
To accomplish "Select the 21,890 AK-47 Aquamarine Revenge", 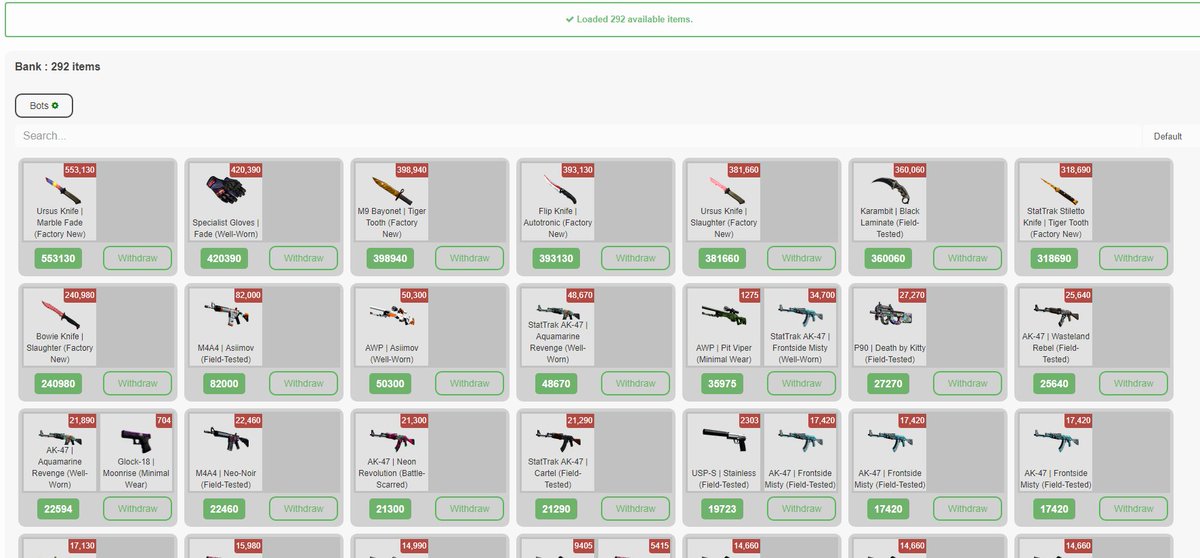I will 60,452.
